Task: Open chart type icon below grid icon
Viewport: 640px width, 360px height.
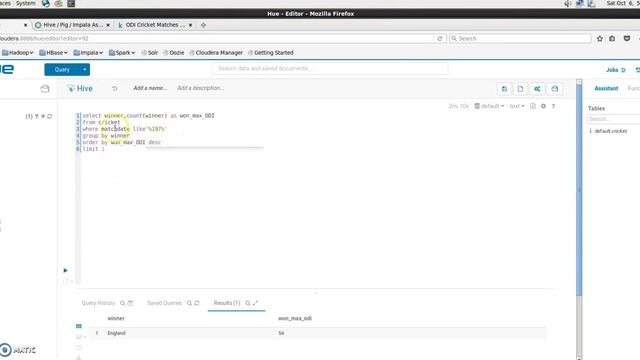Action: [79, 337]
